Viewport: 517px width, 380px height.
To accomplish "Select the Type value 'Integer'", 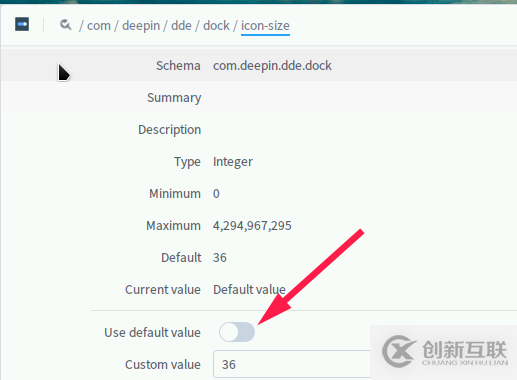I will (x=233, y=162).
